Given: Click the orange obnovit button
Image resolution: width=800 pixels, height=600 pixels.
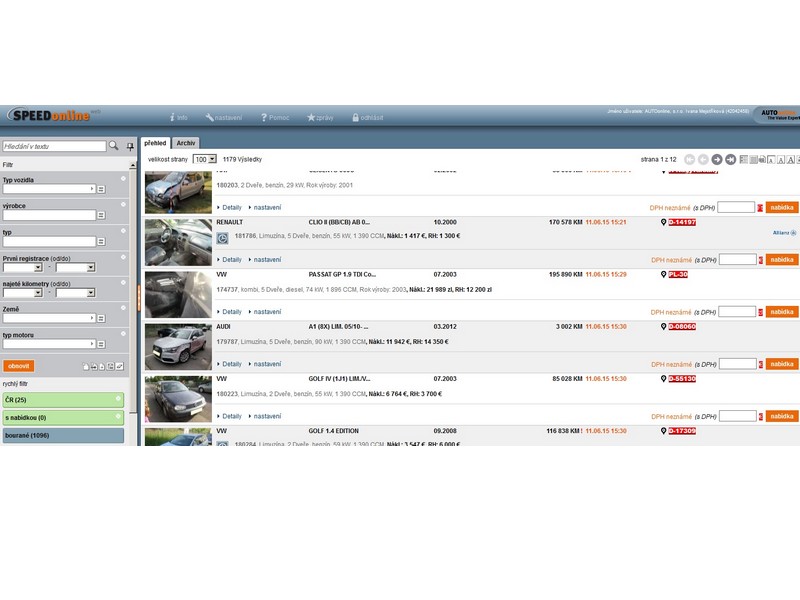Looking at the screenshot, I should 19,366.
